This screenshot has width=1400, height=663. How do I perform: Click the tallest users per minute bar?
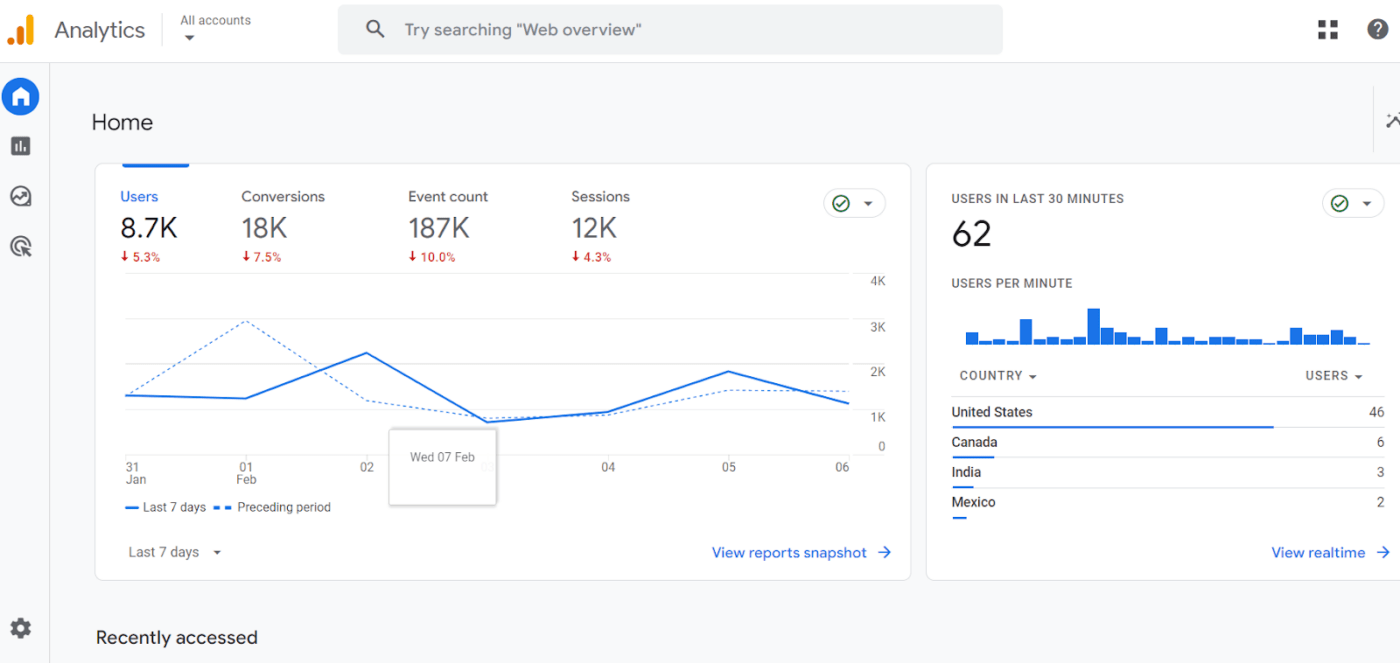(1093, 326)
